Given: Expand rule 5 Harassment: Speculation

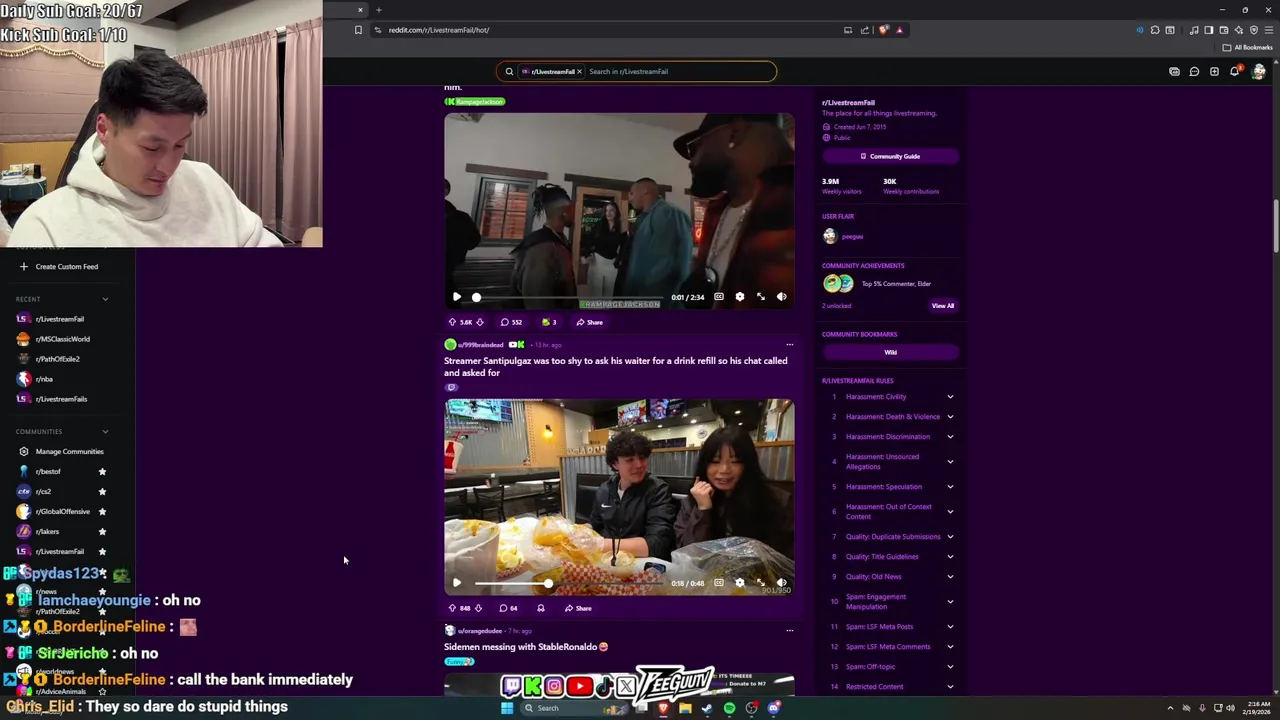Looking at the screenshot, I should click(x=950, y=487).
